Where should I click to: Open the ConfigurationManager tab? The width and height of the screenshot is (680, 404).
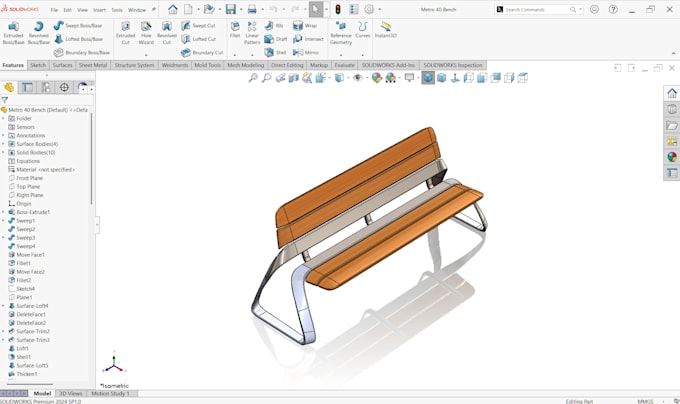pos(46,88)
